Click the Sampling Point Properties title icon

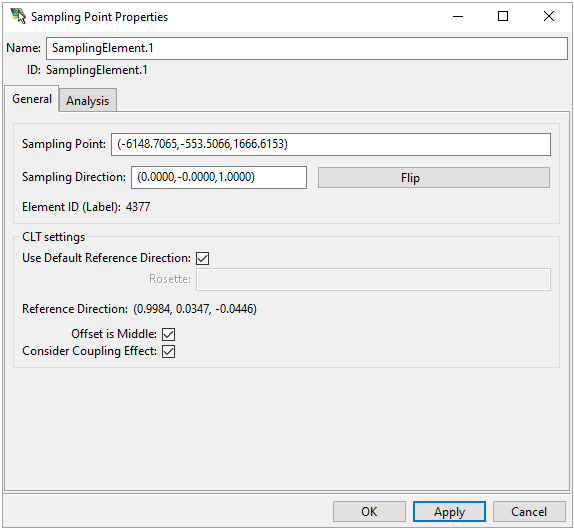coord(18,16)
